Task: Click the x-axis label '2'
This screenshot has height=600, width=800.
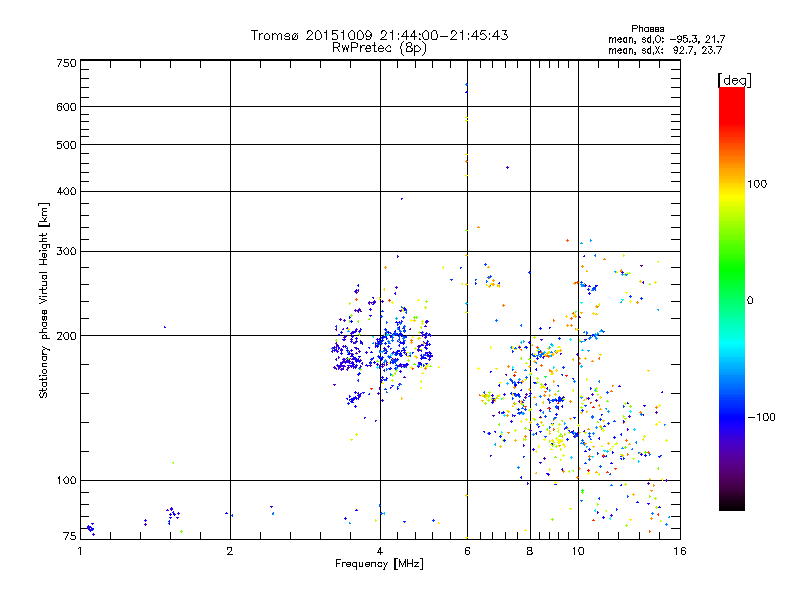Action: tap(230, 551)
